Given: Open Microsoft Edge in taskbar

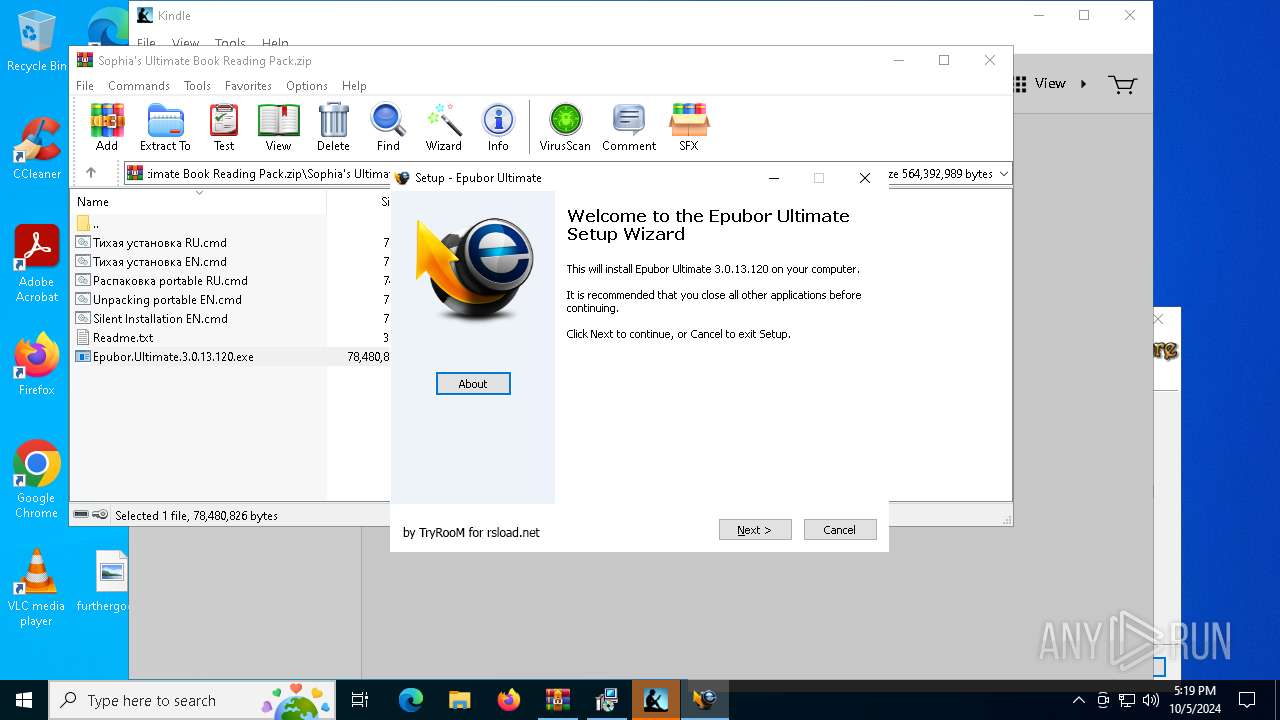Looking at the screenshot, I should pos(411,700).
